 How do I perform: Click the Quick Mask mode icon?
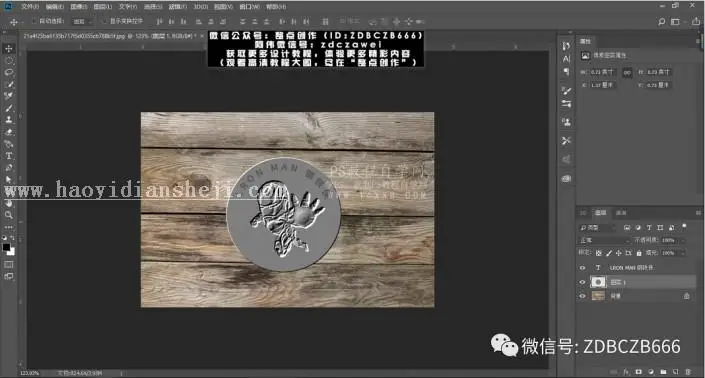9,264
